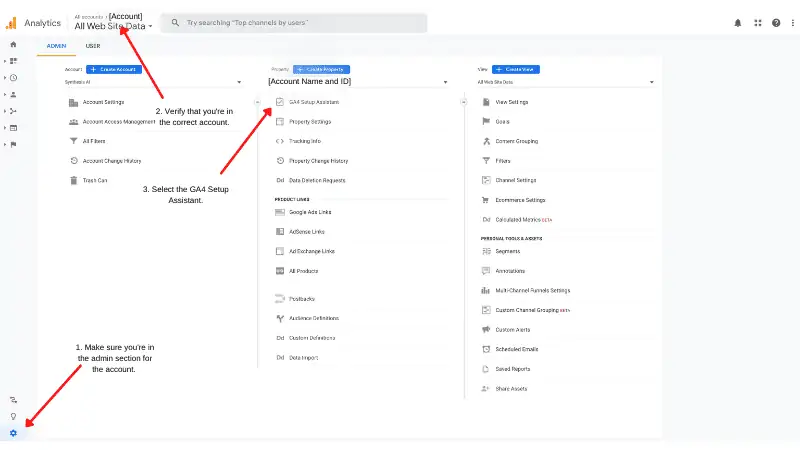Open the Attribution icon in lower sidebar

[13, 400]
